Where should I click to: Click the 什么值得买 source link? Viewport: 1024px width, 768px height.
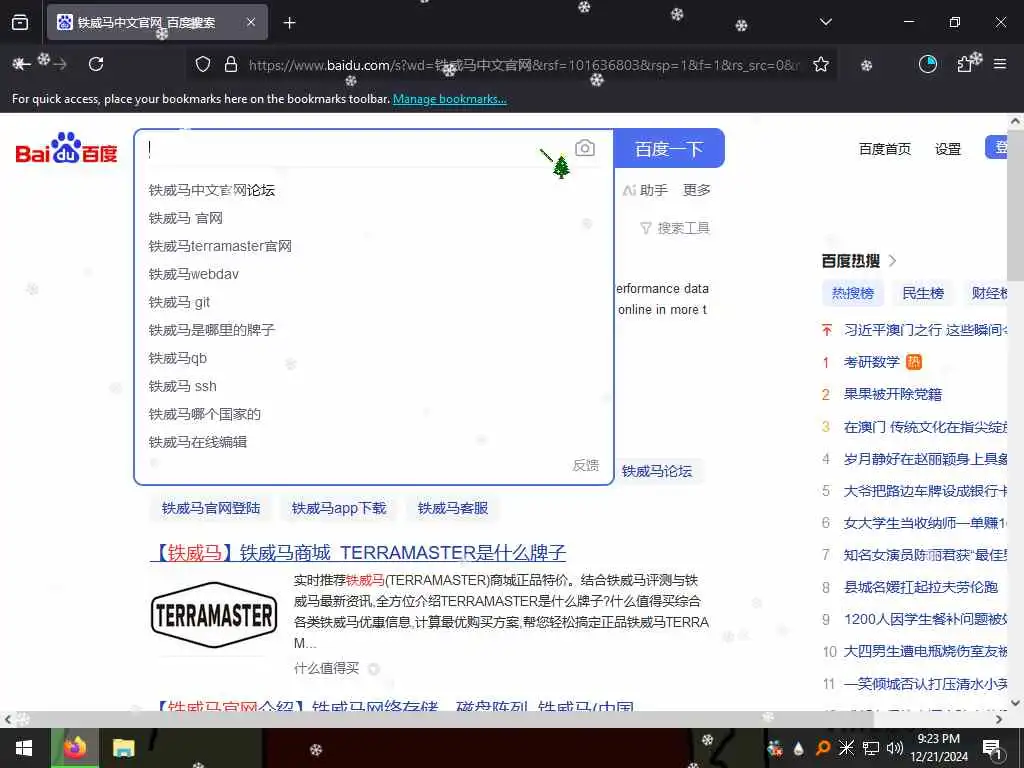pyautogui.click(x=327, y=668)
